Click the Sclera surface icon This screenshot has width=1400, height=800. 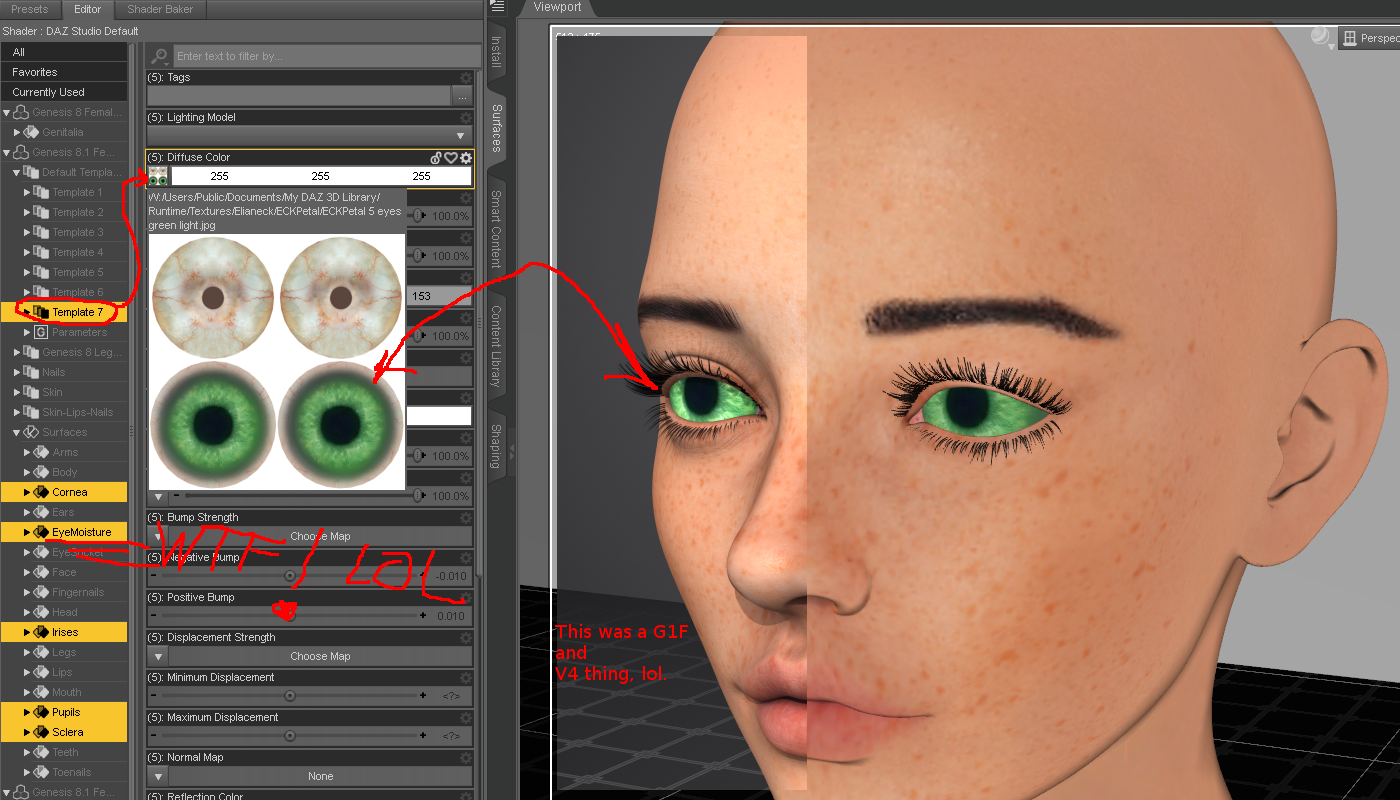click(41, 732)
